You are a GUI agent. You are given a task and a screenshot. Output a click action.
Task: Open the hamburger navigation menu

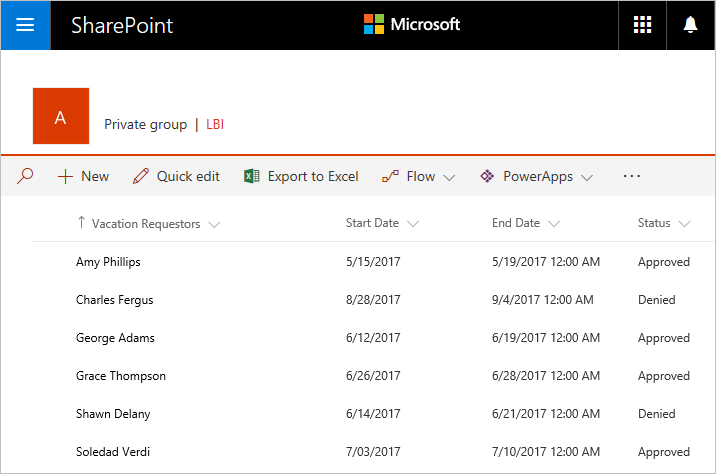coord(25,25)
